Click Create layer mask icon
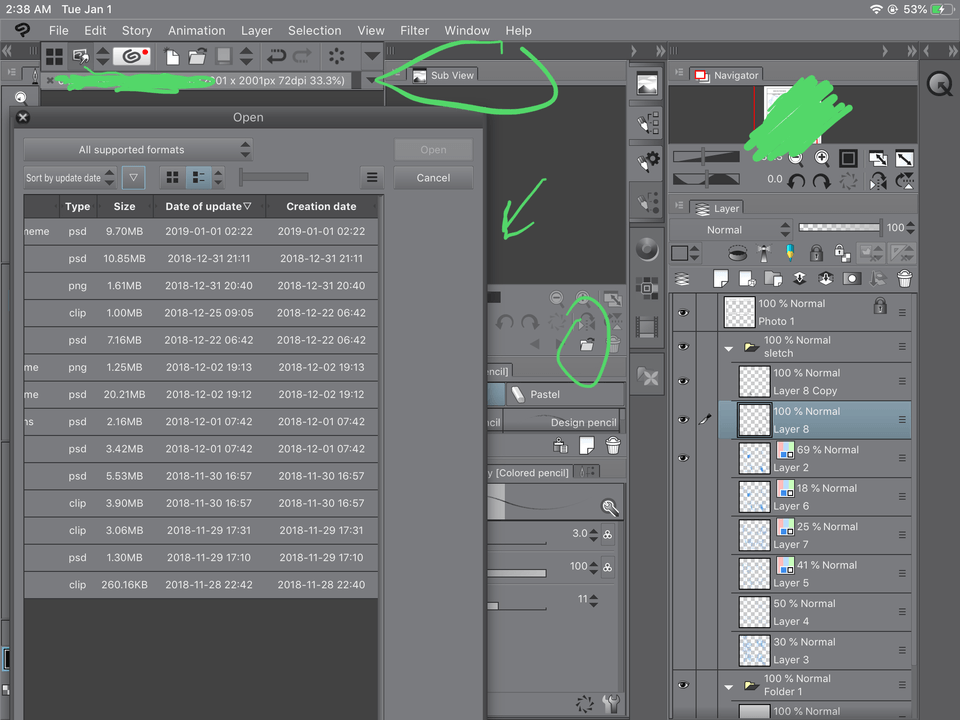The width and height of the screenshot is (960, 720). 852,279
